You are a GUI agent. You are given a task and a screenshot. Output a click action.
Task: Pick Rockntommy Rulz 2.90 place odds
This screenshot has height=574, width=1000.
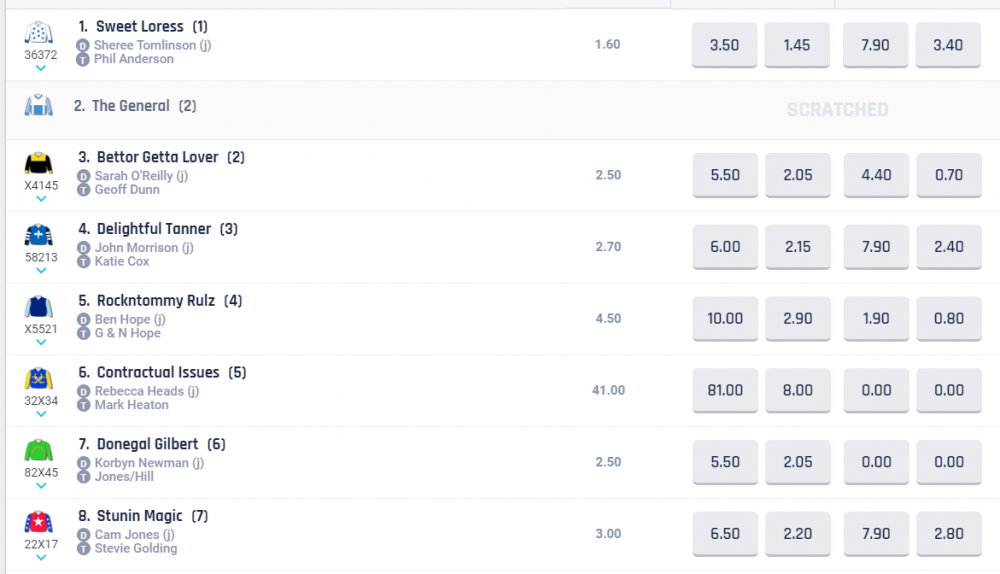[x=797, y=318]
